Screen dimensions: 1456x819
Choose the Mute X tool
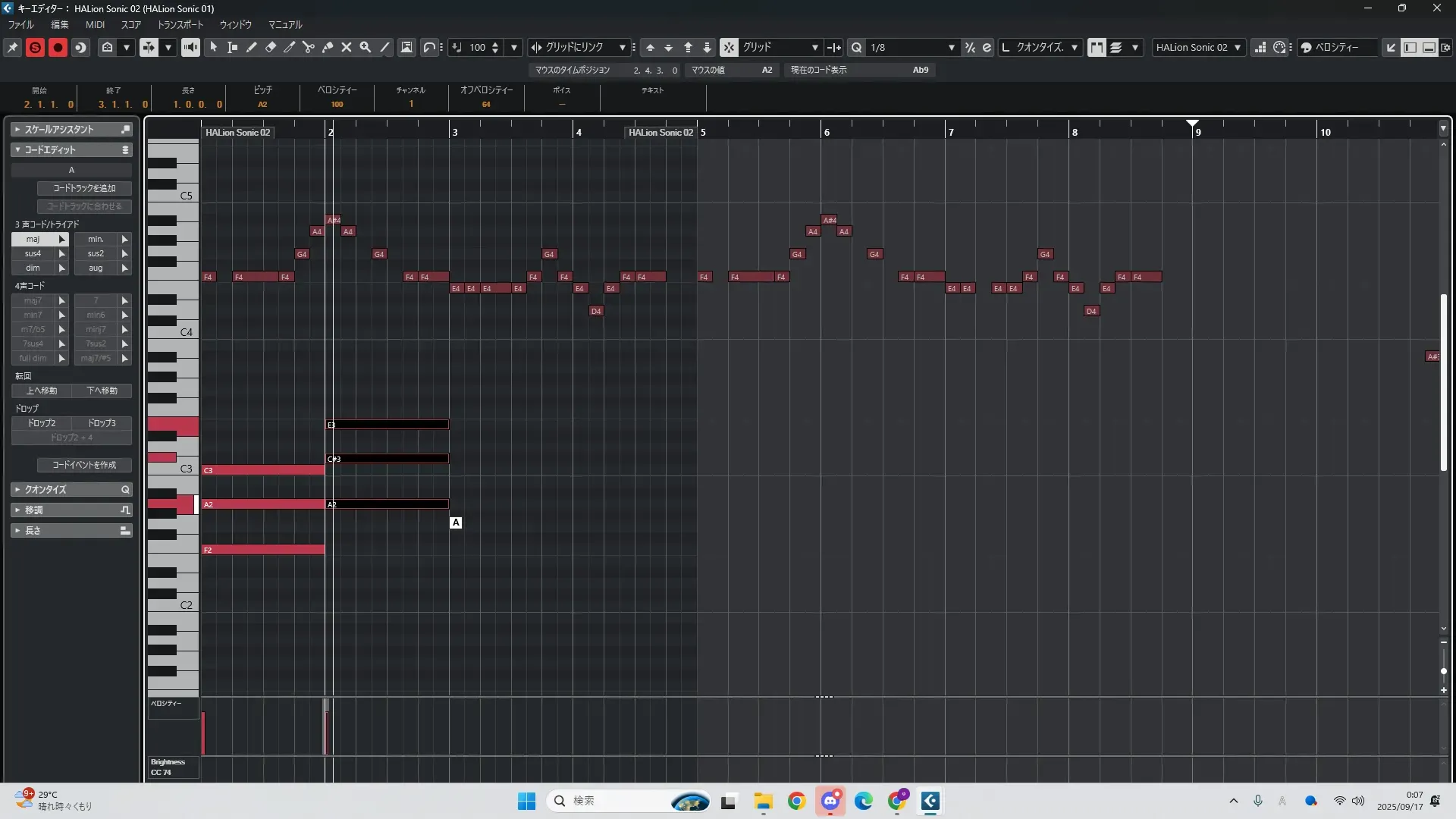pos(347,47)
